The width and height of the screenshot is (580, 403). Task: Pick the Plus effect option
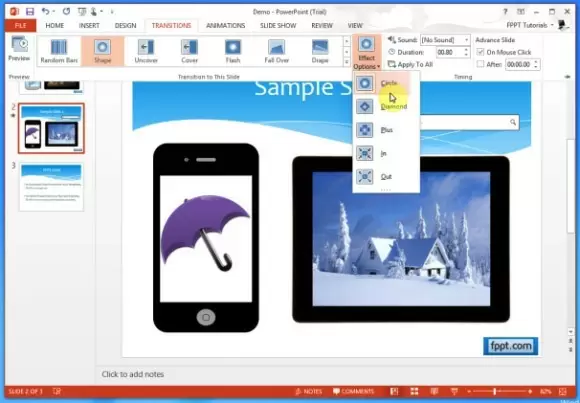[386, 130]
